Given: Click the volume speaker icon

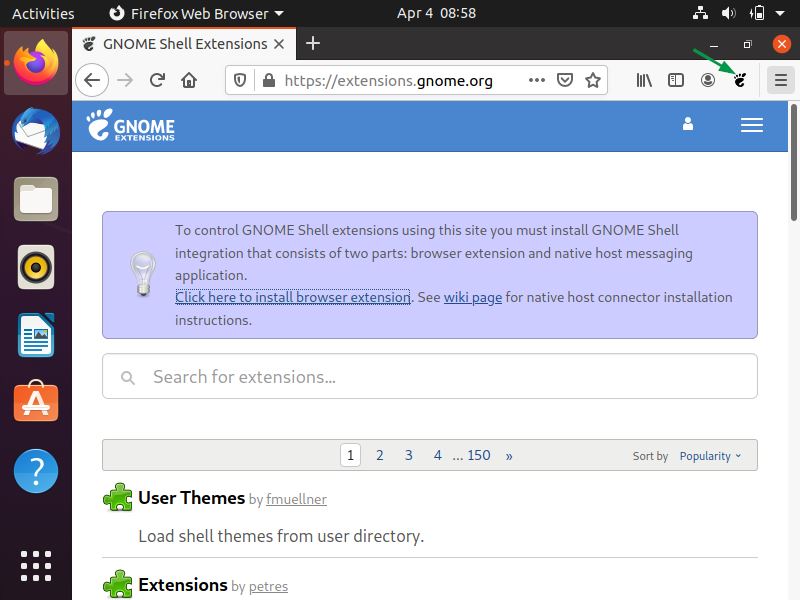Looking at the screenshot, I should click(x=728, y=13).
